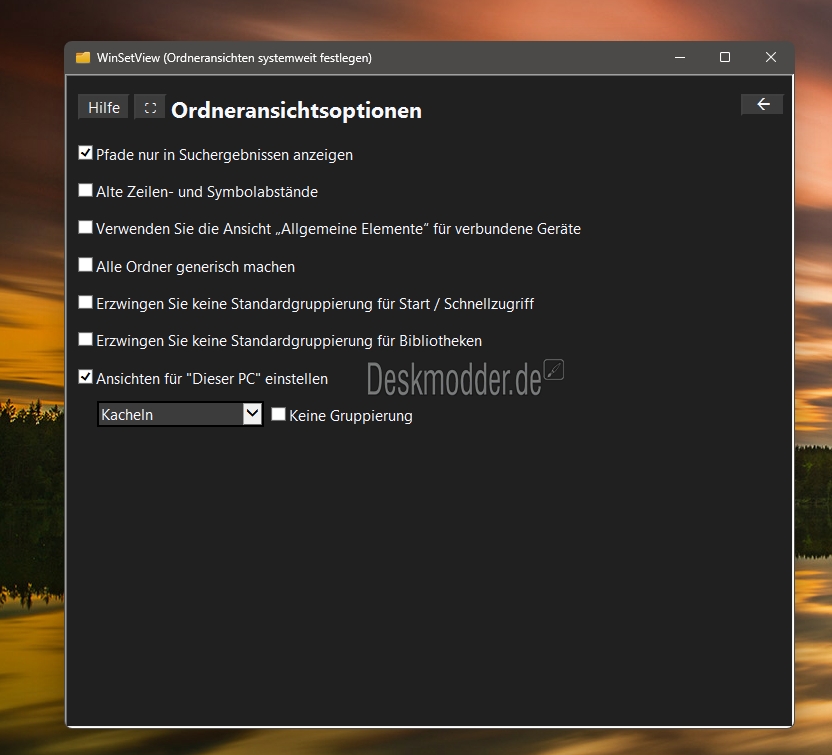This screenshot has height=755, width=832.
Task: Check no Standardgruppierung für Start / Schnellzugriff
Action: (x=85, y=302)
